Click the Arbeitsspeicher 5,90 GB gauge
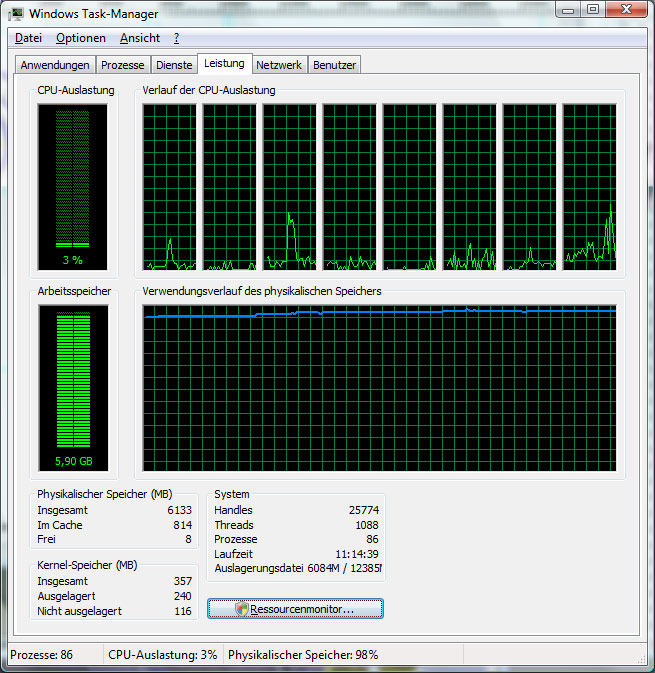655x673 pixels. tap(73, 388)
